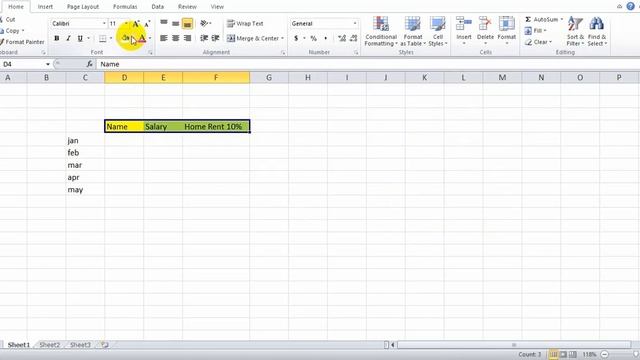Open Find & Select menu

click(597, 31)
